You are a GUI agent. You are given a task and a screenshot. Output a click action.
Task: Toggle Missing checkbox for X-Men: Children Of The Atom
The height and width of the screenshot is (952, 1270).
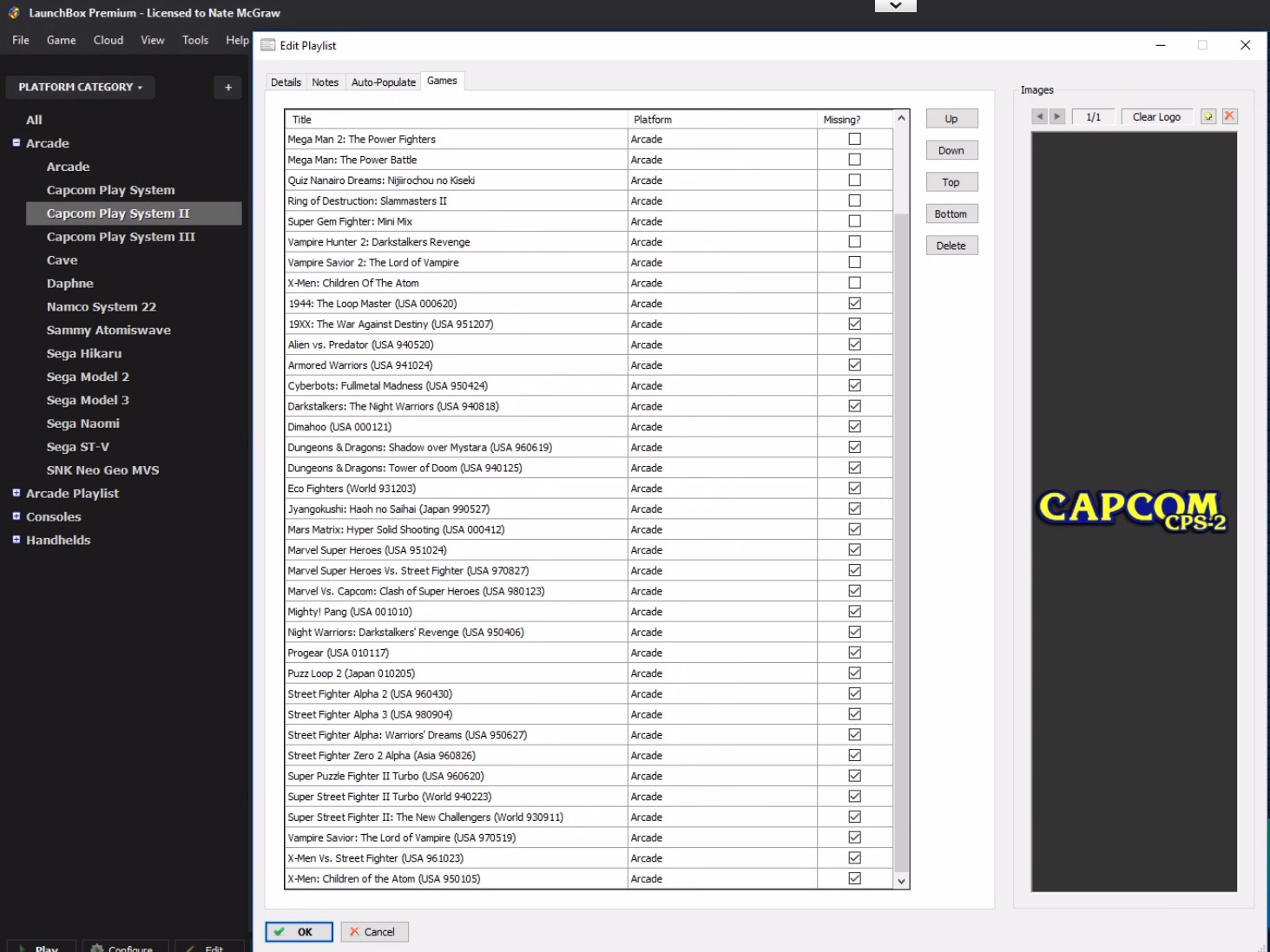pyautogui.click(x=855, y=283)
